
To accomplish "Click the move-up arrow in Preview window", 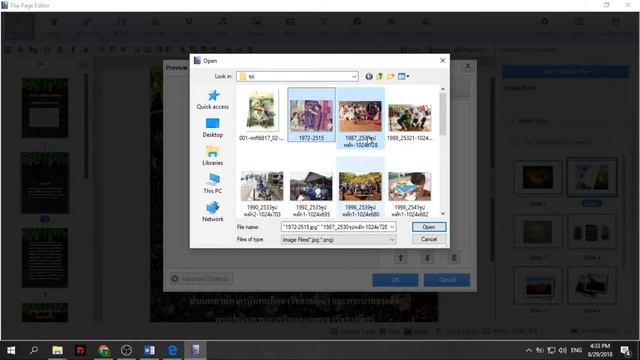I will click(x=400, y=258).
